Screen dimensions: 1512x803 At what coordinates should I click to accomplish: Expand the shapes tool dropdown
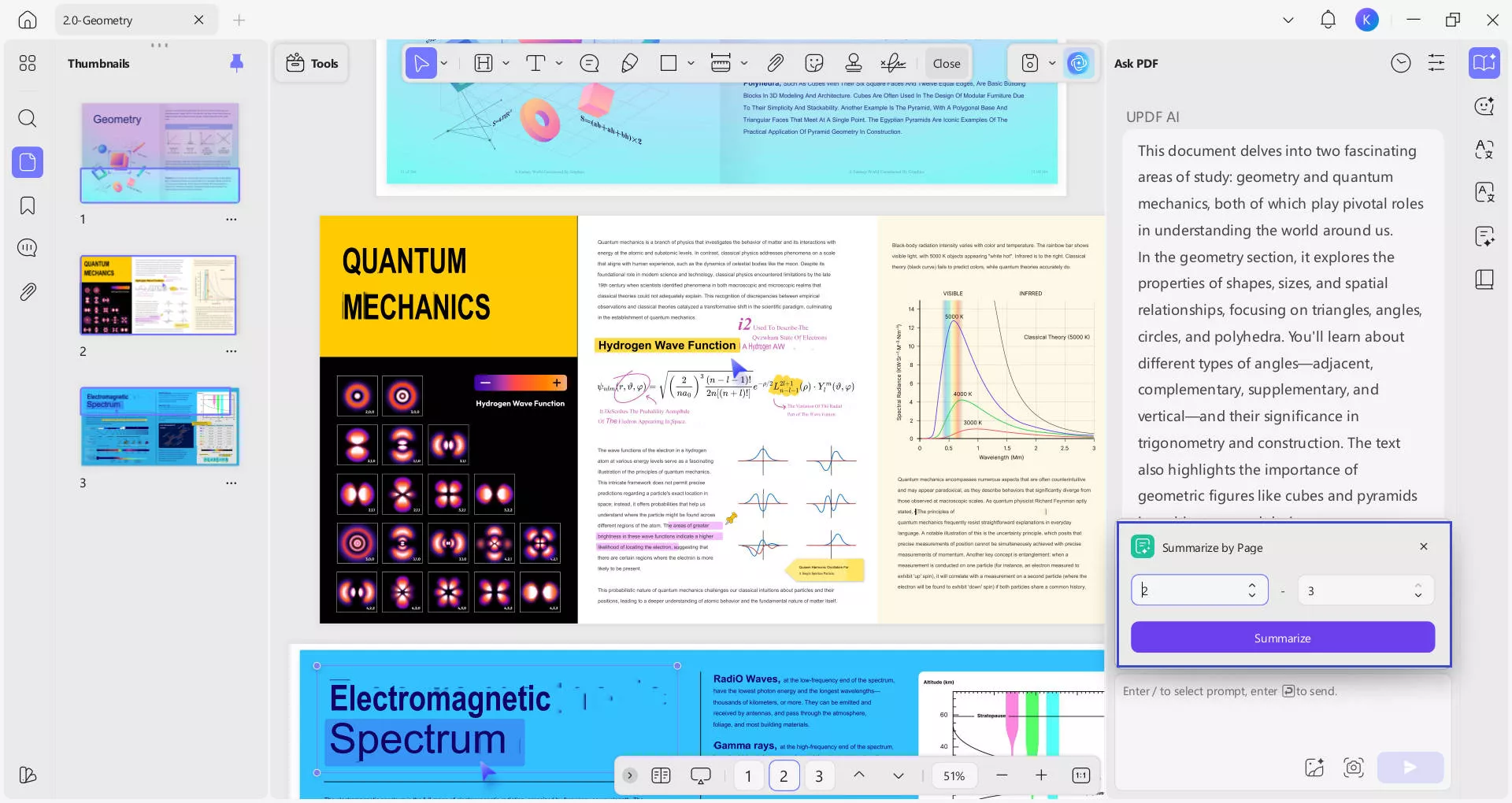[x=690, y=63]
